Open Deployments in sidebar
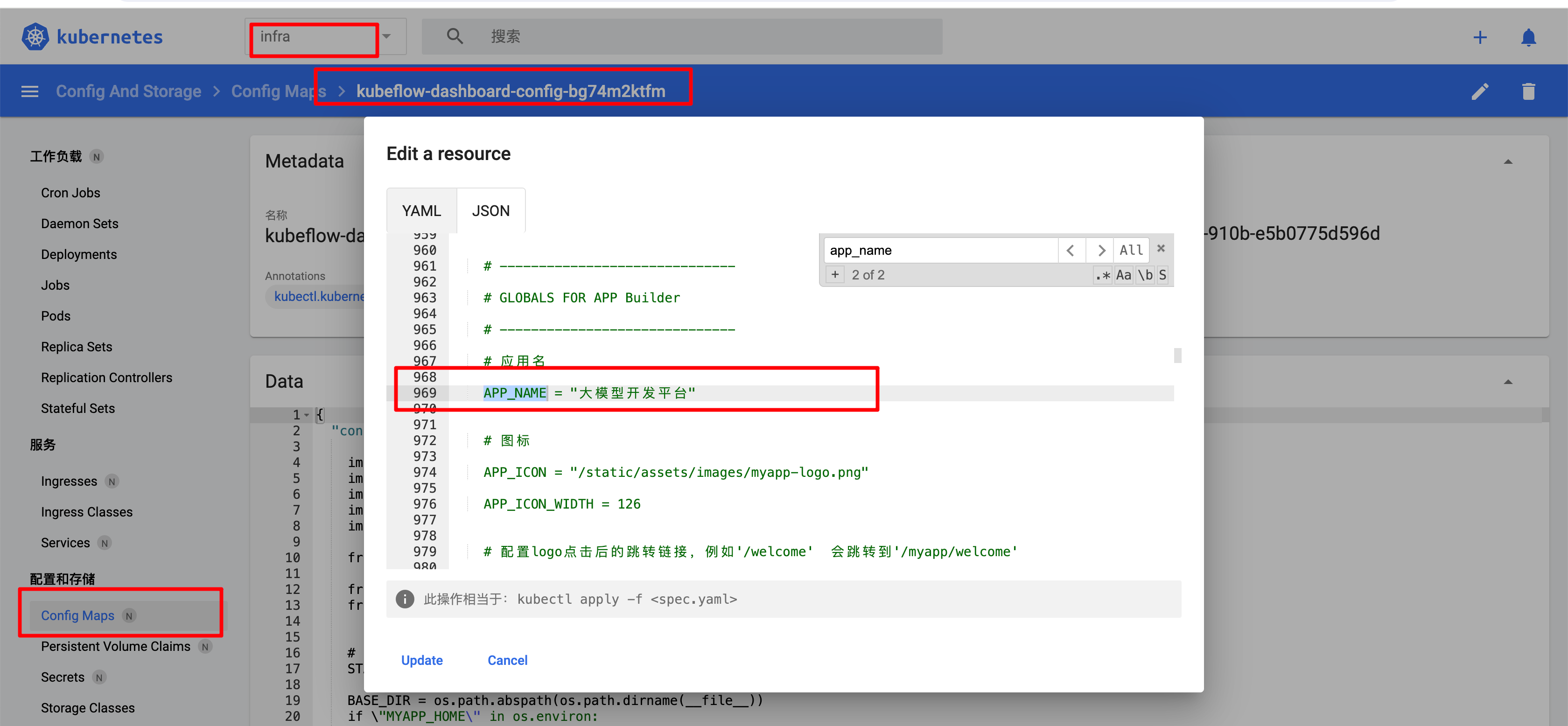Image resolution: width=1568 pixels, height=726 pixels. pyautogui.click(x=79, y=254)
